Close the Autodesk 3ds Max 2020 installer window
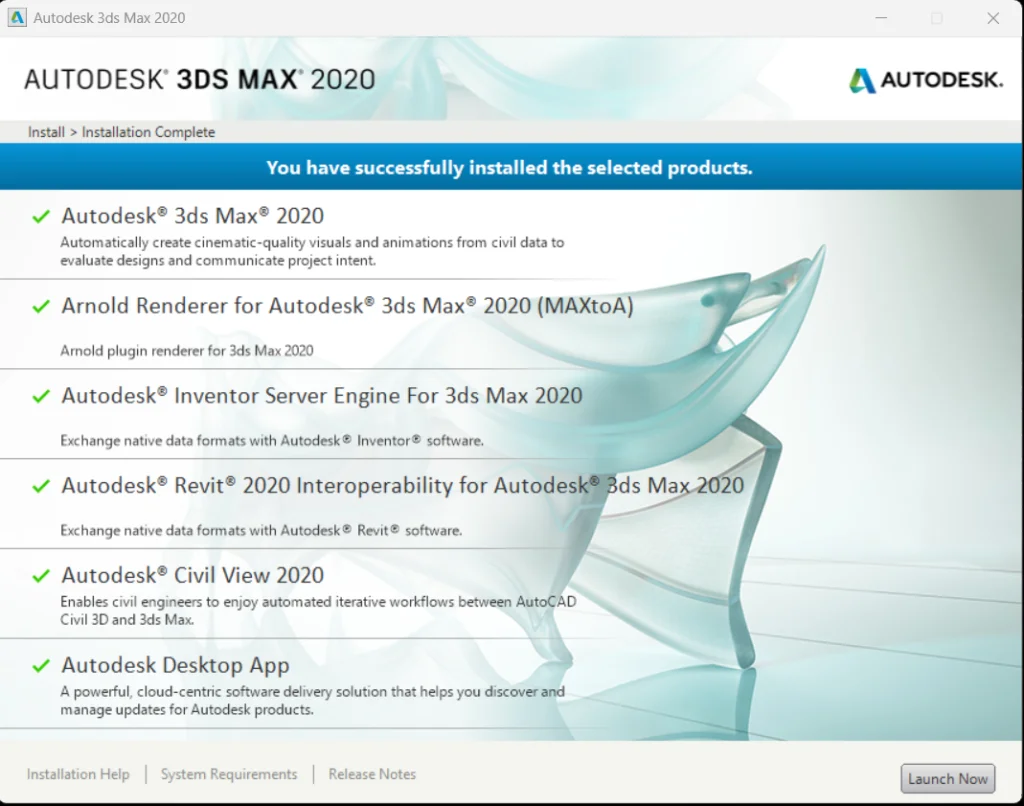 [x=993, y=18]
